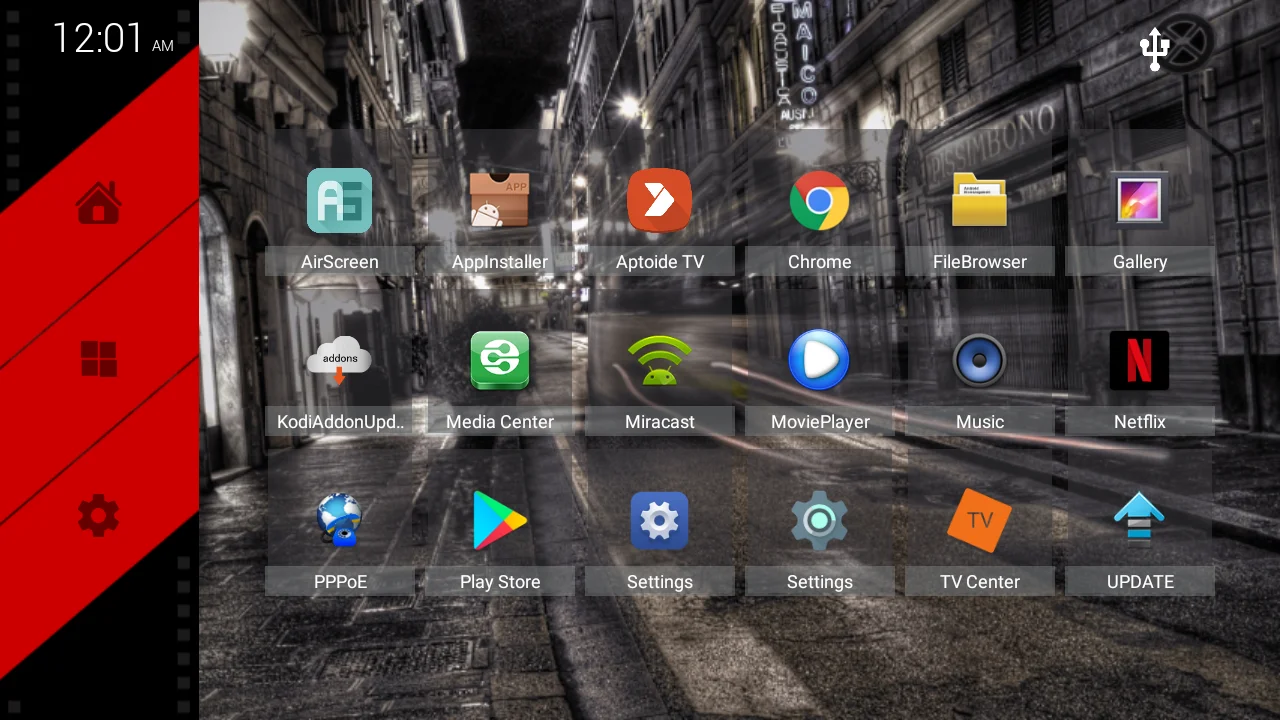
Task: Select the "Media Center" label
Action: (500, 422)
